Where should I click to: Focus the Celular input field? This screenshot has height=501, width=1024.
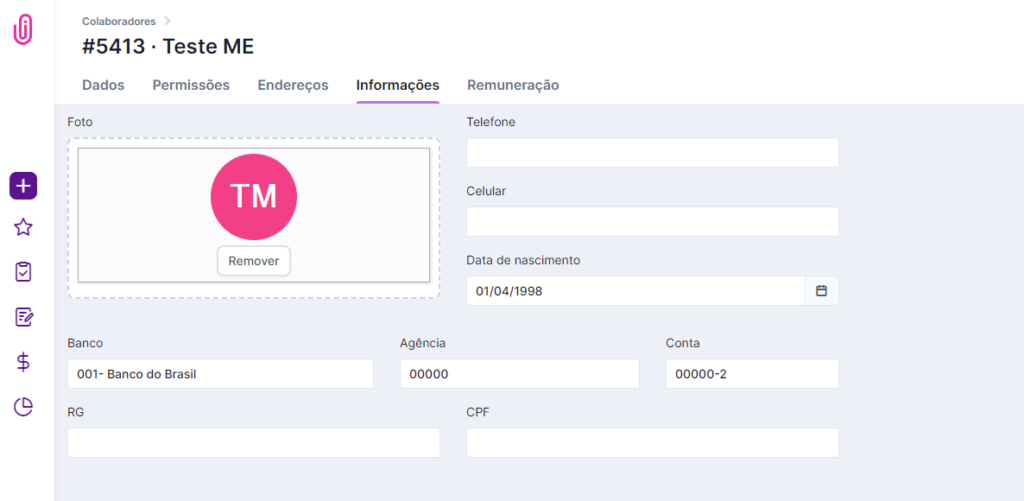tap(652, 221)
